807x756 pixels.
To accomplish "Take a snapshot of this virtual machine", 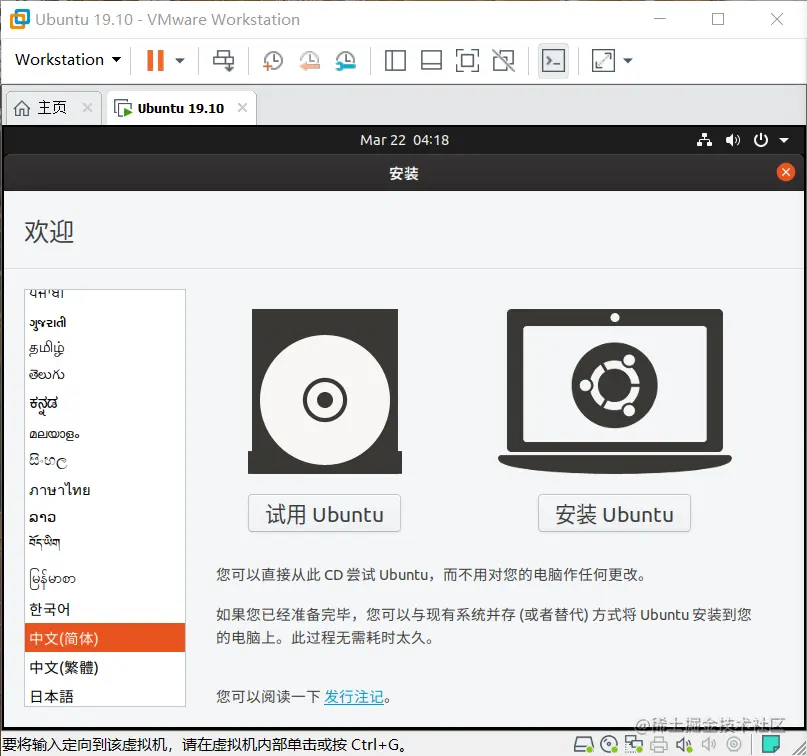I will point(273,60).
